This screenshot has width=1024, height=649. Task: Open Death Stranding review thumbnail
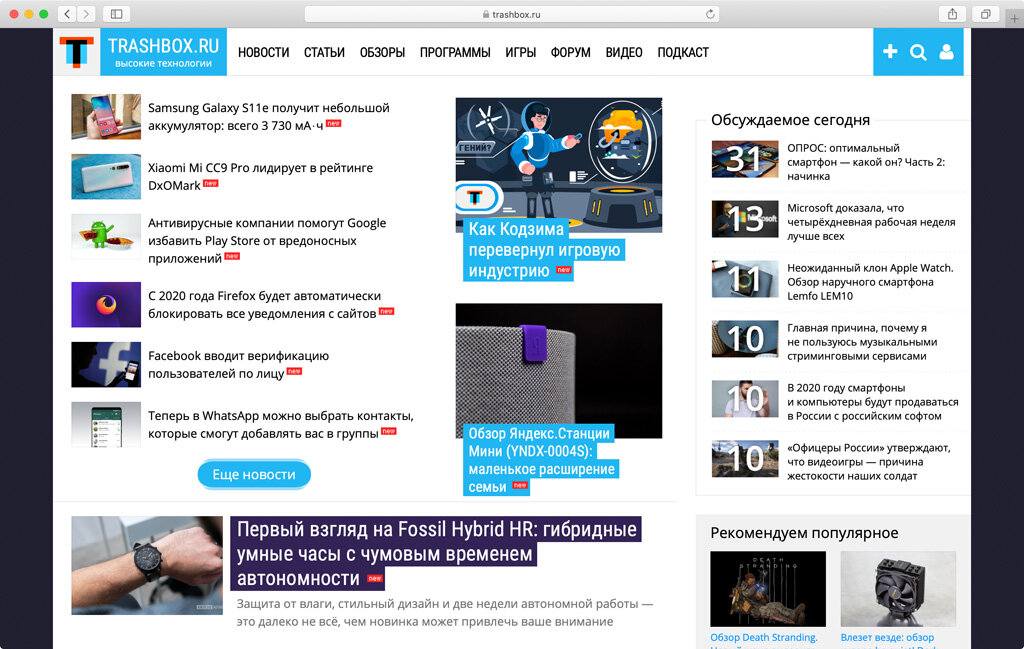[768, 589]
